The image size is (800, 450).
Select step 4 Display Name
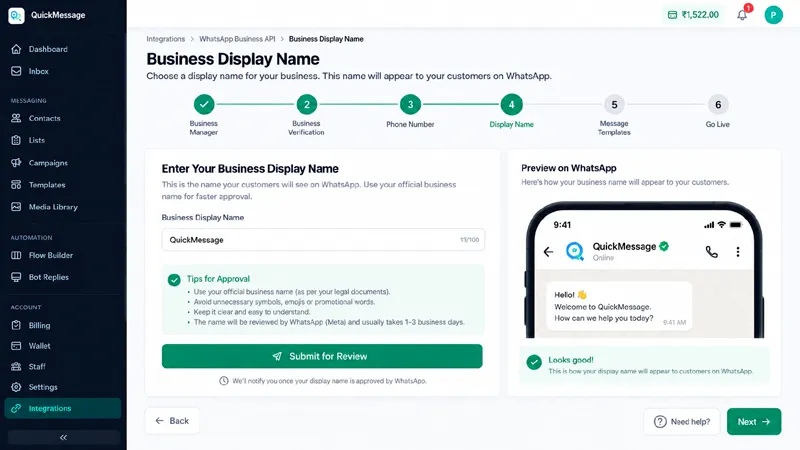(511, 105)
